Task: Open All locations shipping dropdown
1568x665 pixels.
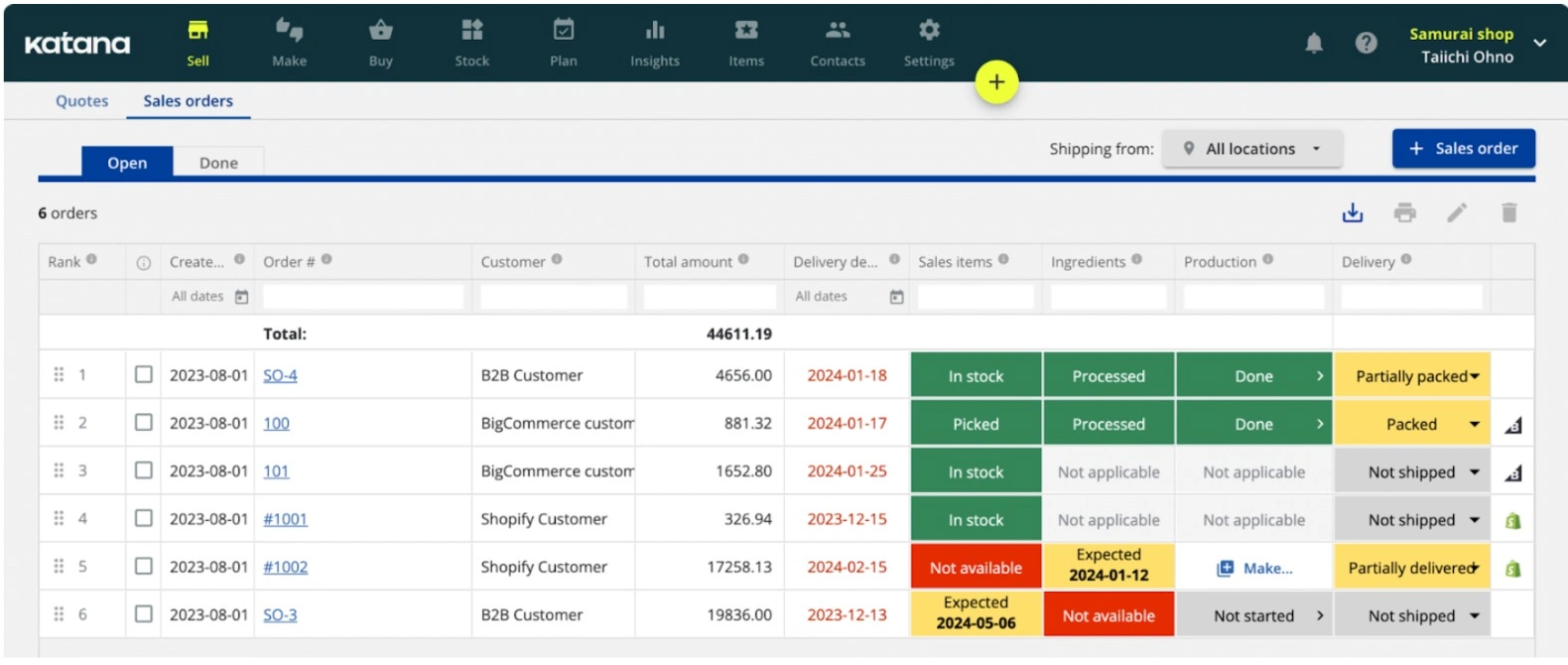Action: pos(1252,148)
